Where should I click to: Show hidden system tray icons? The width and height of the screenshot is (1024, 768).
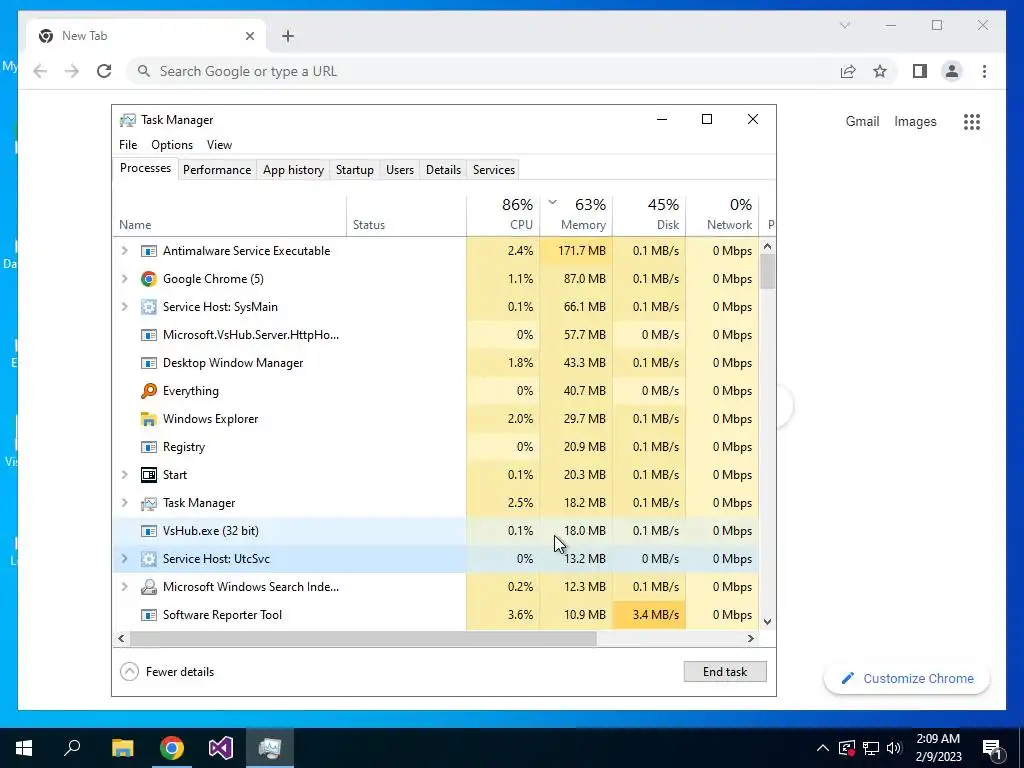click(x=823, y=748)
